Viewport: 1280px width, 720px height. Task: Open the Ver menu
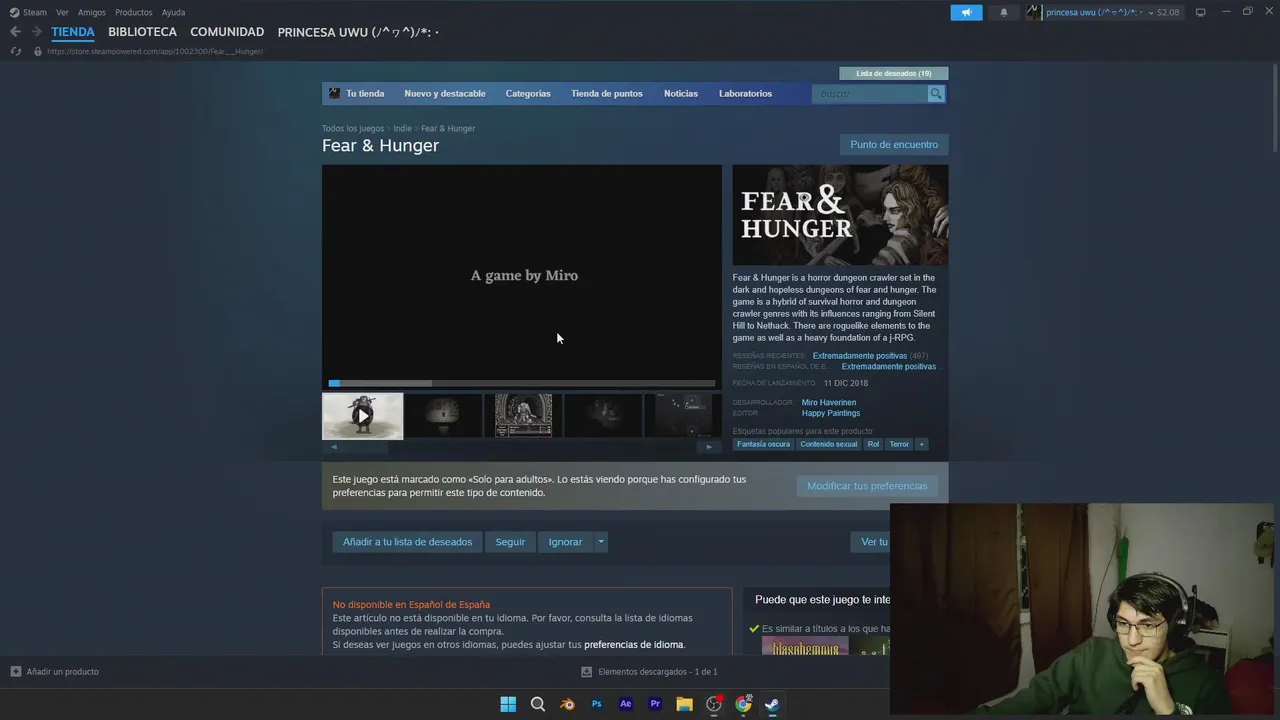point(62,12)
